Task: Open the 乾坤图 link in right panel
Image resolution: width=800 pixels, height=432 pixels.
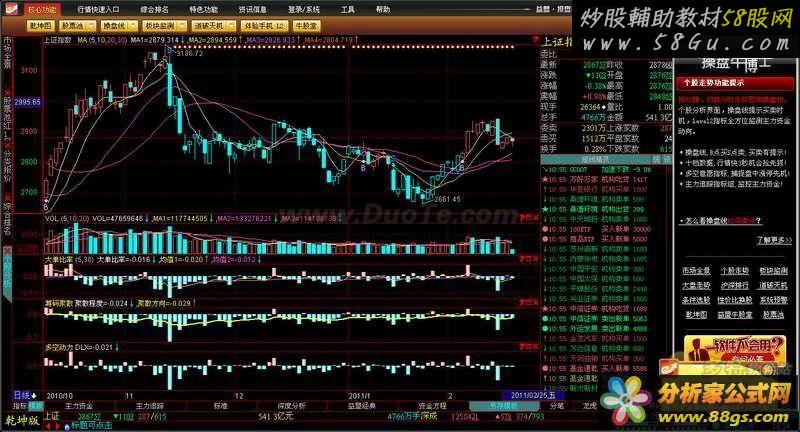Action: coord(696,315)
